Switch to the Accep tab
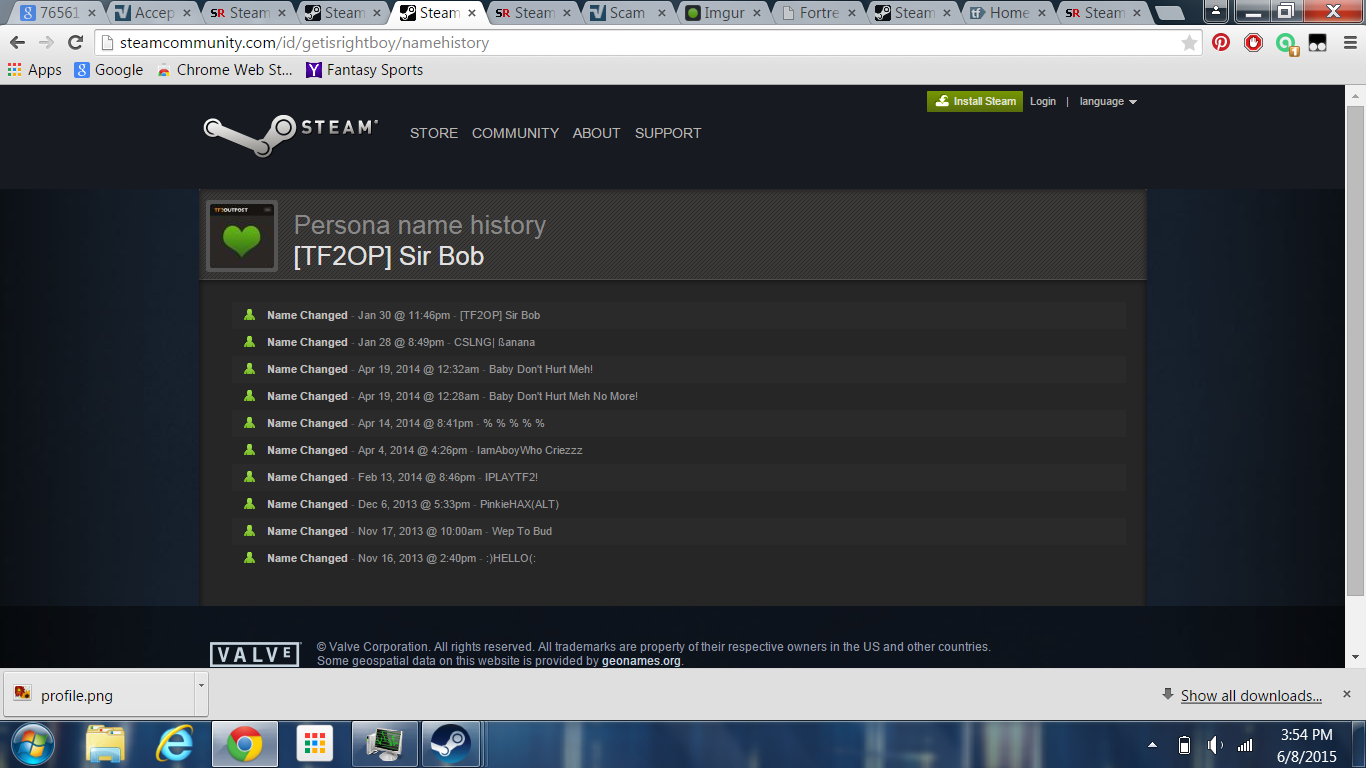1366x768 pixels. coord(154,13)
